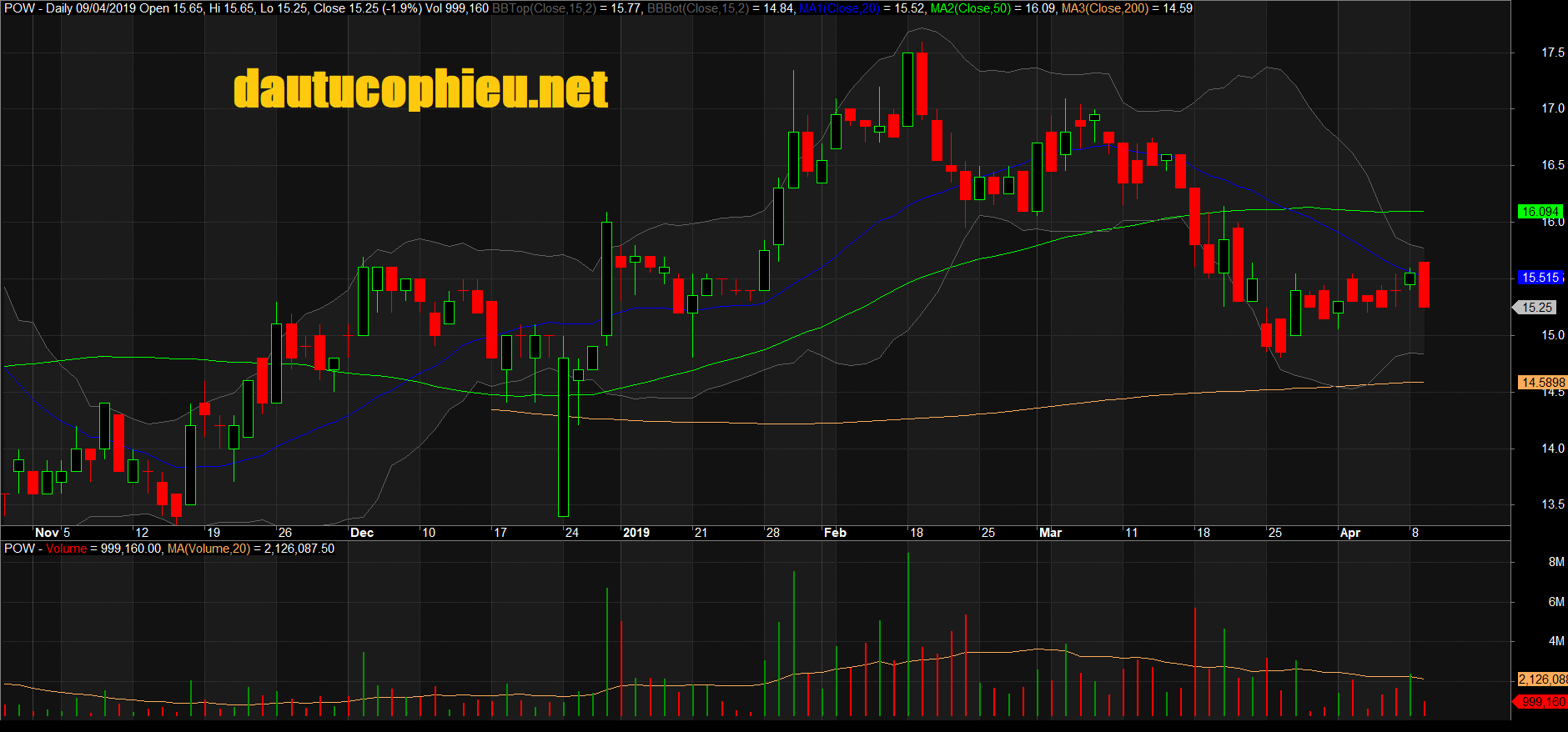Click the orange MA3(Close,200) indicator label
The width and height of the screenshot is (1568, 732).
tap(1105, 8)
